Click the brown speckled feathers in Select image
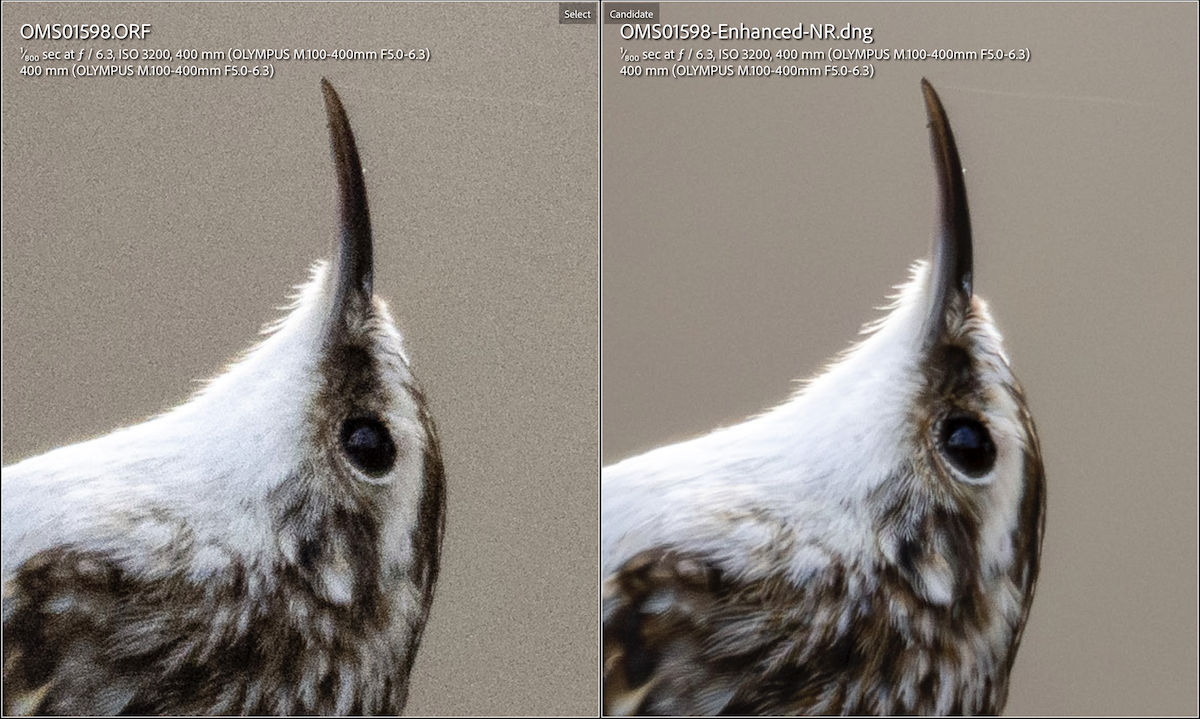Image resolution: width=1200 pixels, height=719 pixels. [150, 620]
